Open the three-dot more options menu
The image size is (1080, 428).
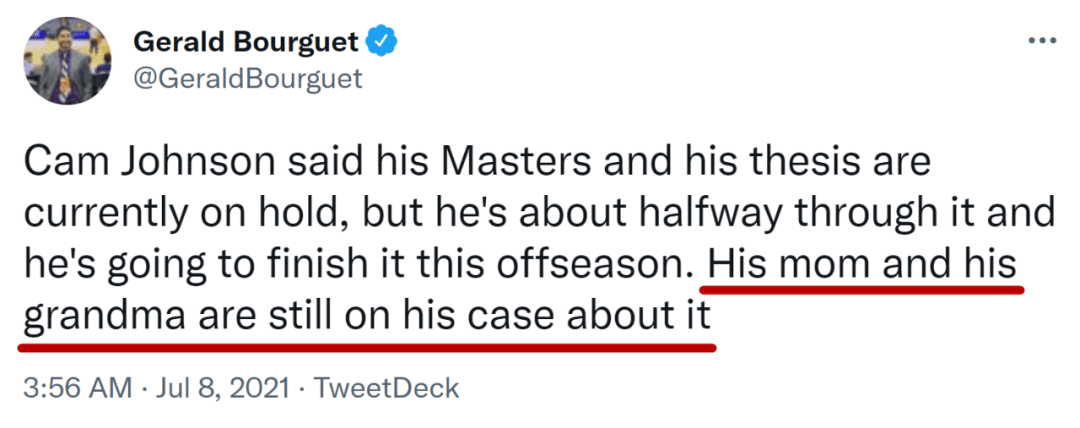[1042, 41]
